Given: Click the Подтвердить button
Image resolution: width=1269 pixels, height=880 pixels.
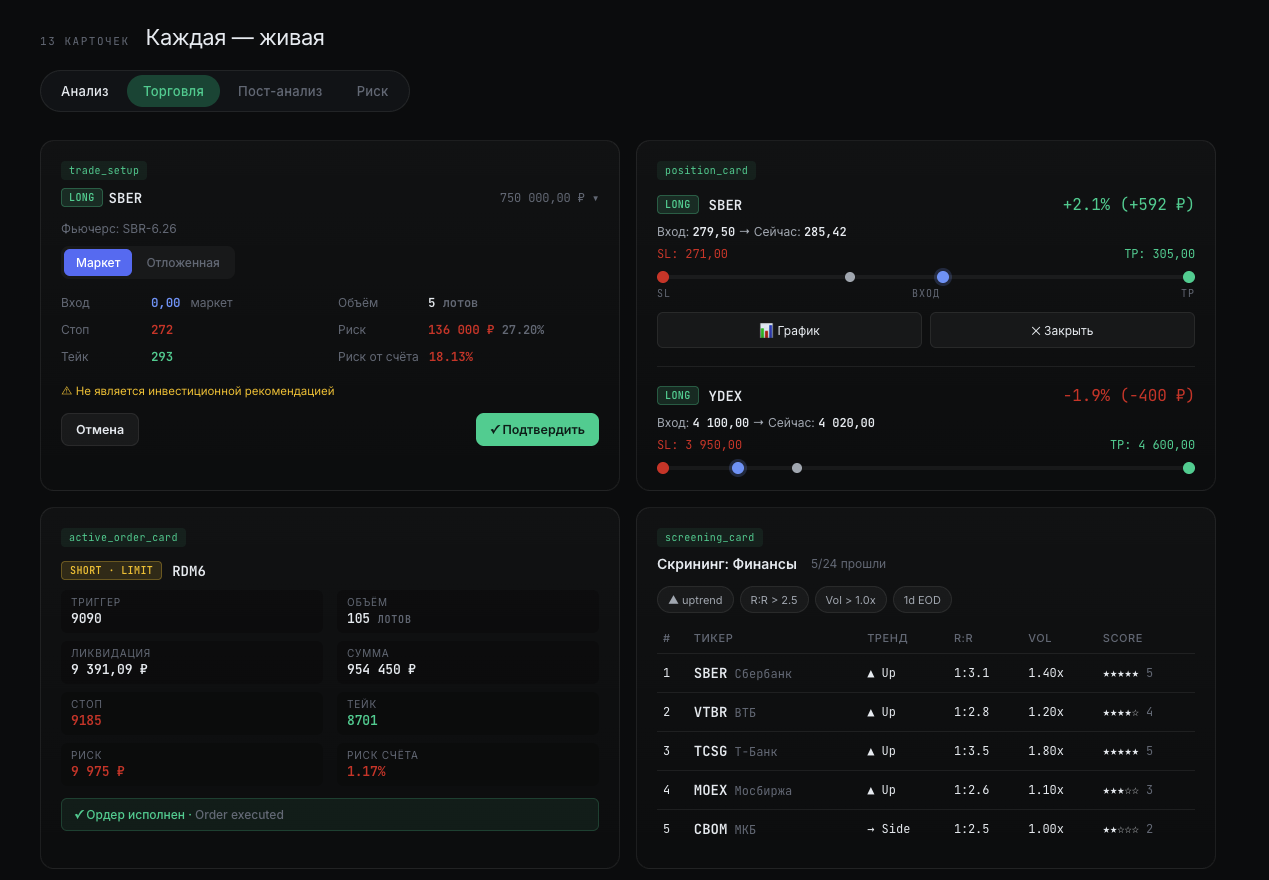Looking at the screenshot, I should point(537,429).
